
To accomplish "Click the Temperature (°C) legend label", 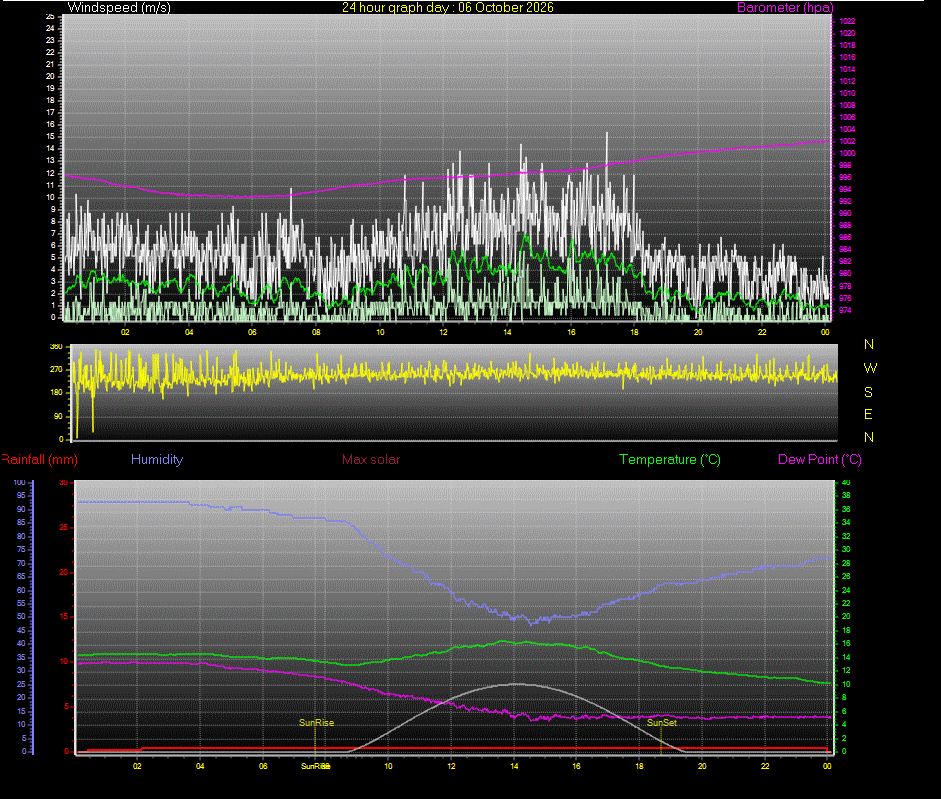I will (670, 459).
